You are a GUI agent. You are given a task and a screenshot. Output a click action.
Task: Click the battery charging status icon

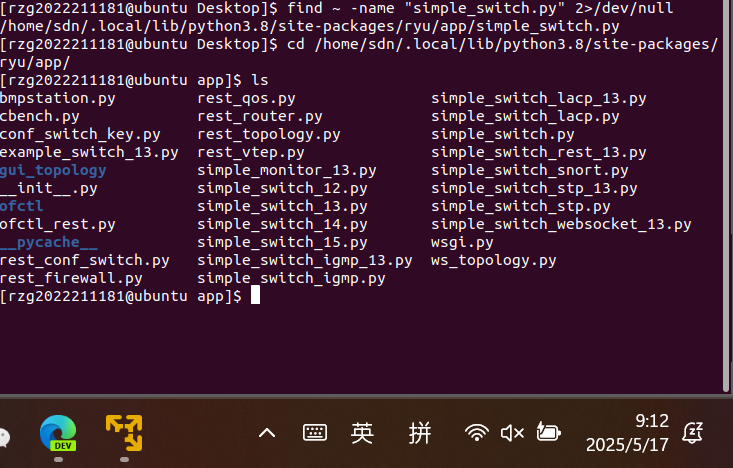pyautogui.click(x=548, y=433)
